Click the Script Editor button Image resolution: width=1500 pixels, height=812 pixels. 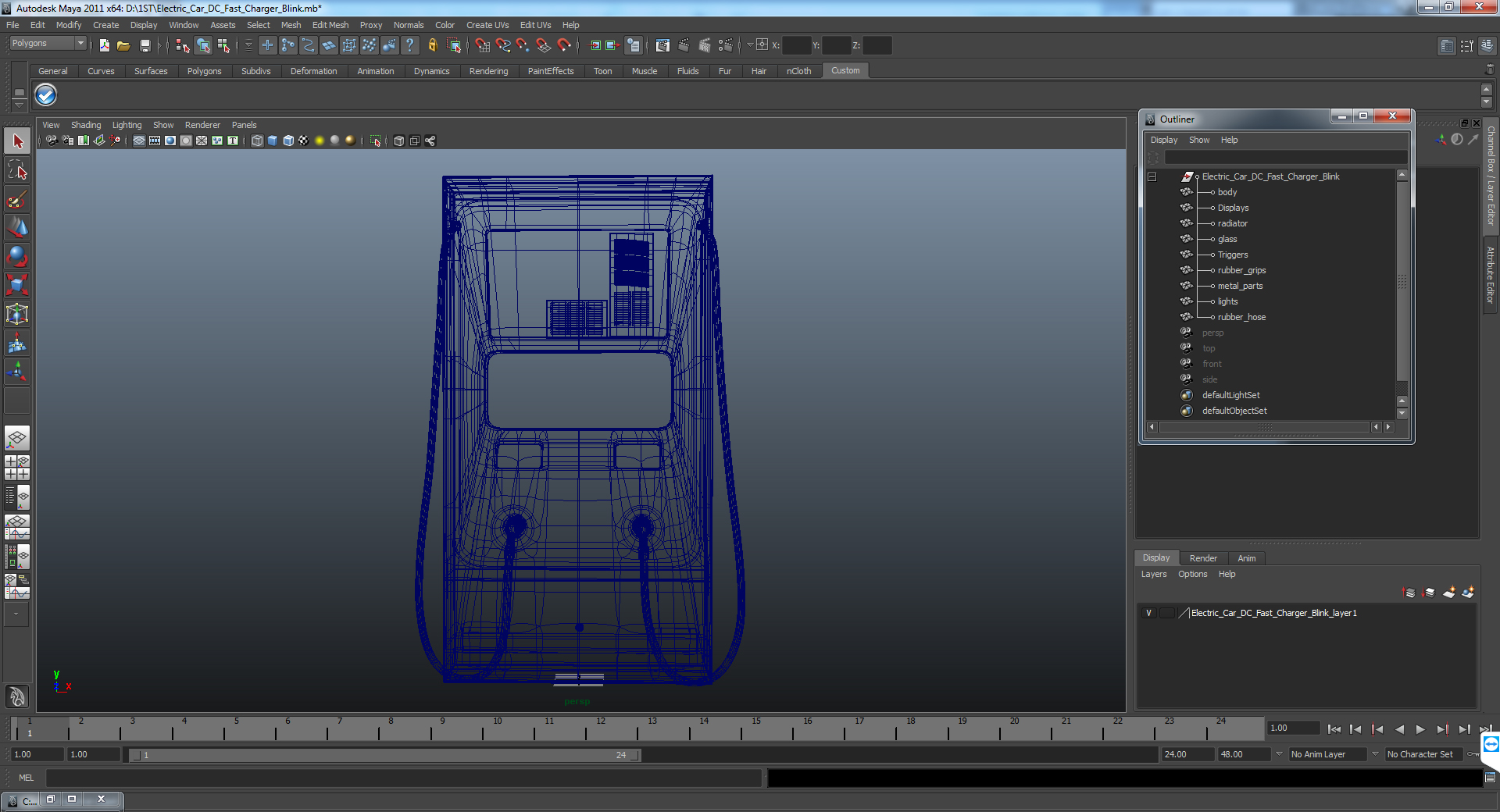click(1491, 778)
